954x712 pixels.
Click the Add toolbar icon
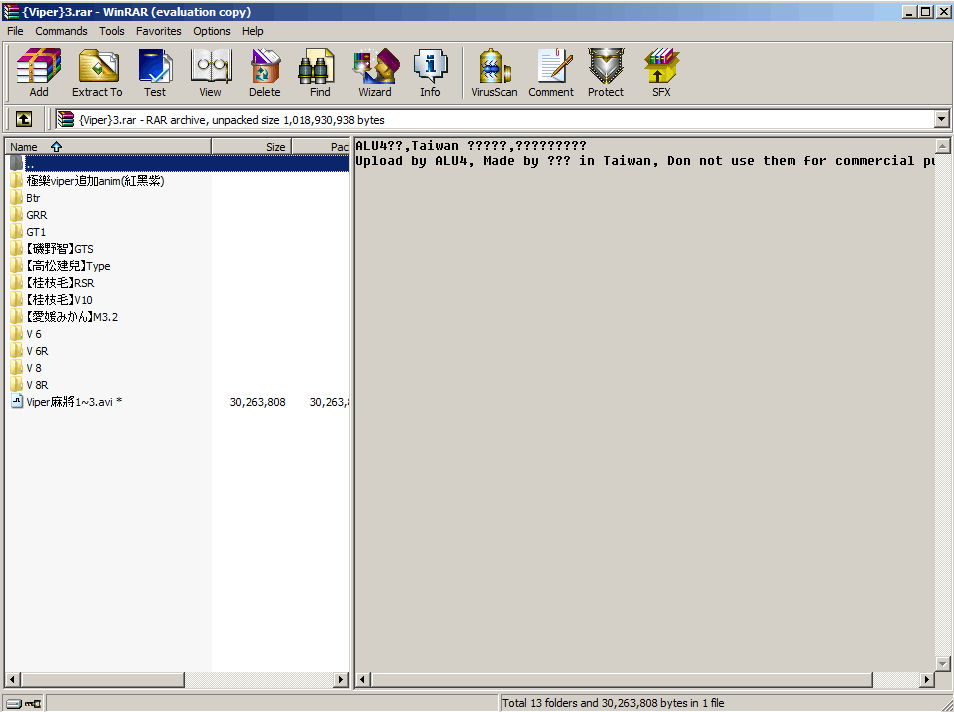(39, 72)
